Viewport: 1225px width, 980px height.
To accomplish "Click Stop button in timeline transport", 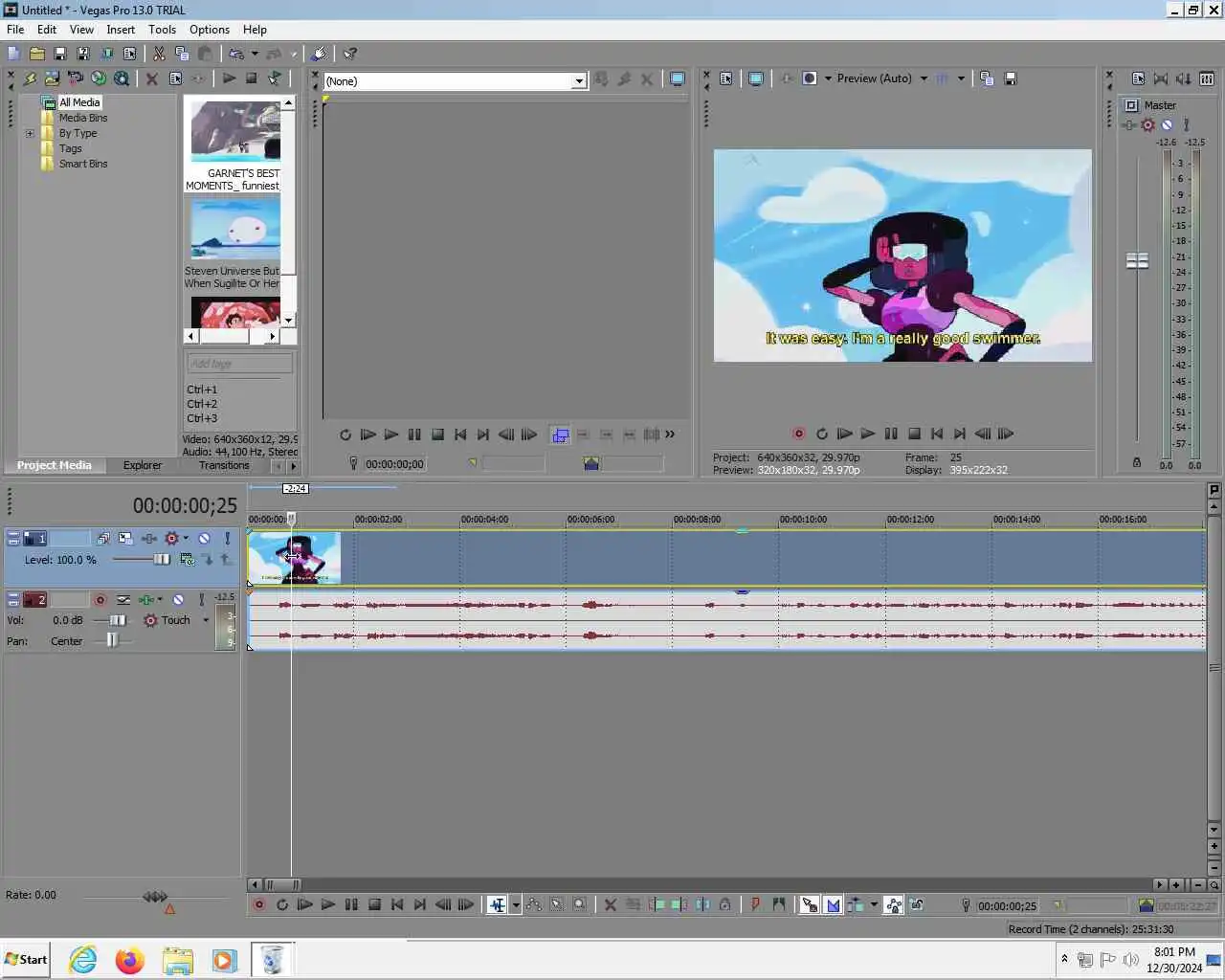I will point(374,904).
